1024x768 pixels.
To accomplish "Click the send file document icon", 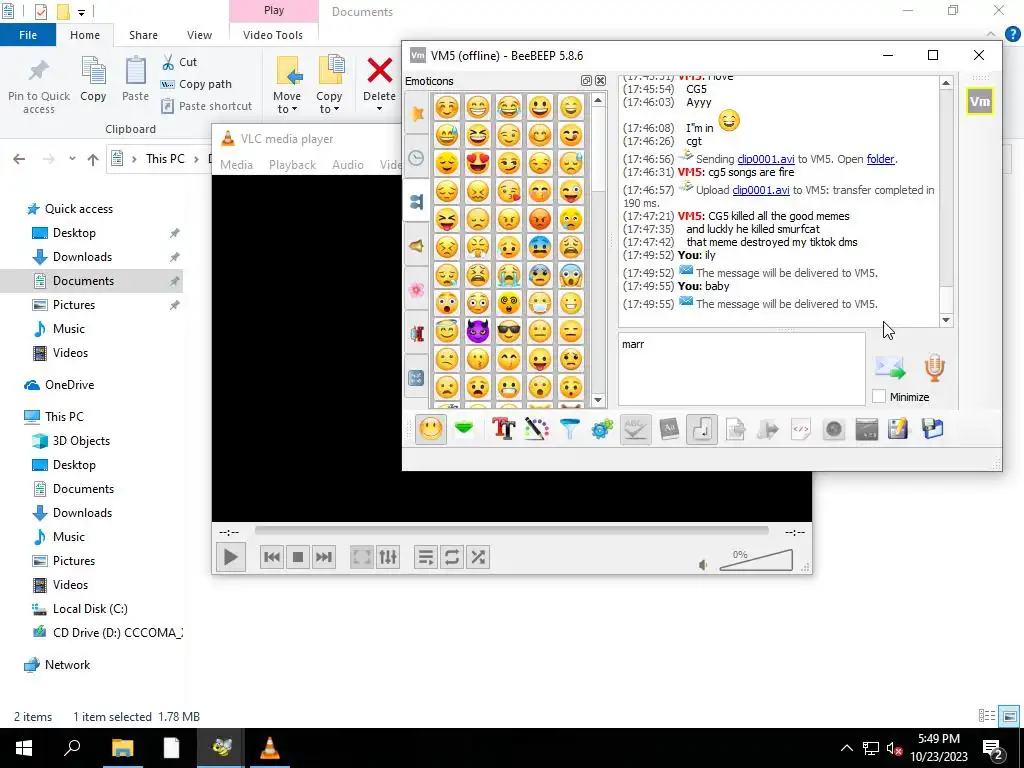I will (x=735, y=429).
